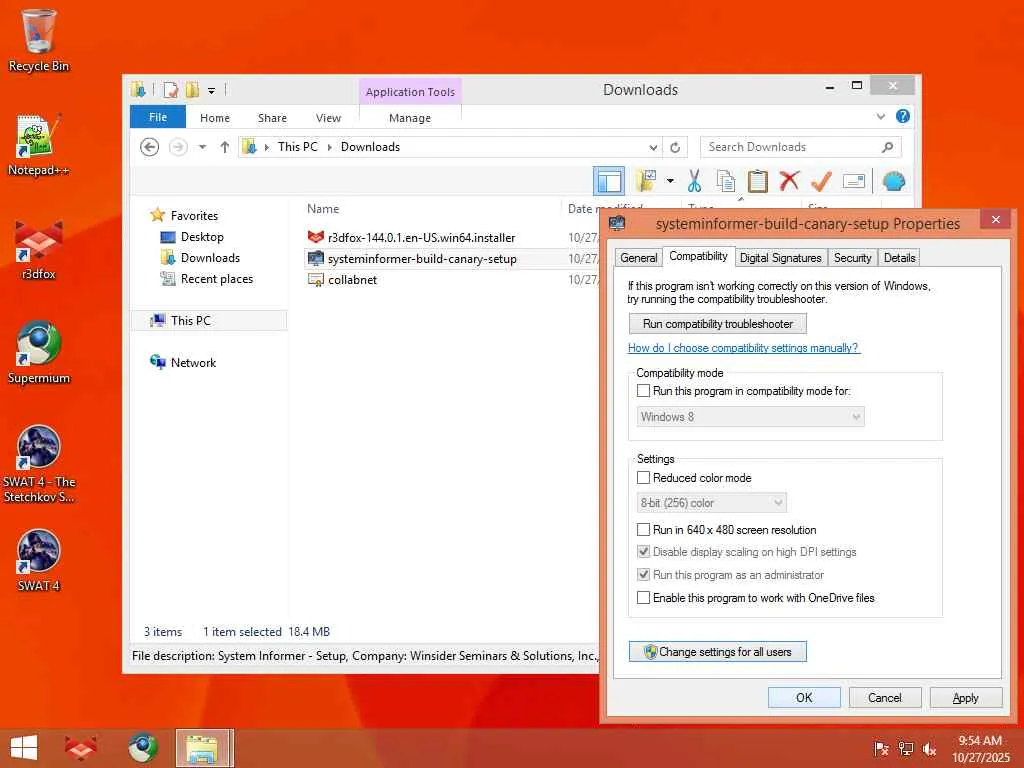The height and width of the screenshot is (768, 1024).
Task: Click OK in Properties dialog
Action: (804, 697)
